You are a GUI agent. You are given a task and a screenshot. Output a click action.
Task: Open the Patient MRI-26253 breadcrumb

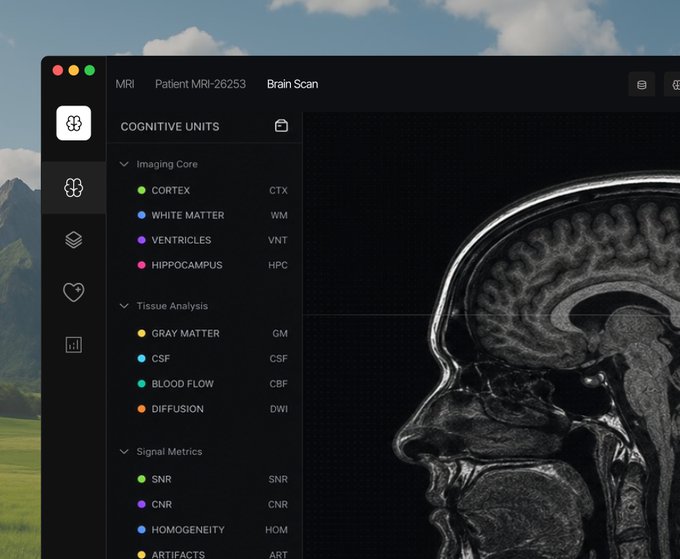(x=200, y=84)
